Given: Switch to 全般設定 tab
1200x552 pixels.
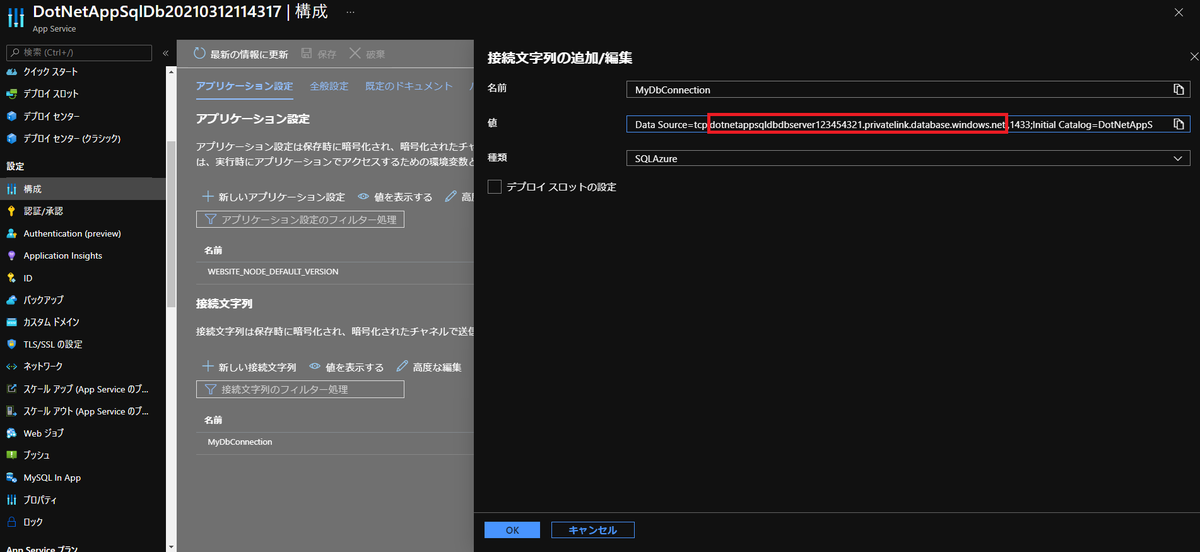Looking at the screenshot, I should click(329, 86).
